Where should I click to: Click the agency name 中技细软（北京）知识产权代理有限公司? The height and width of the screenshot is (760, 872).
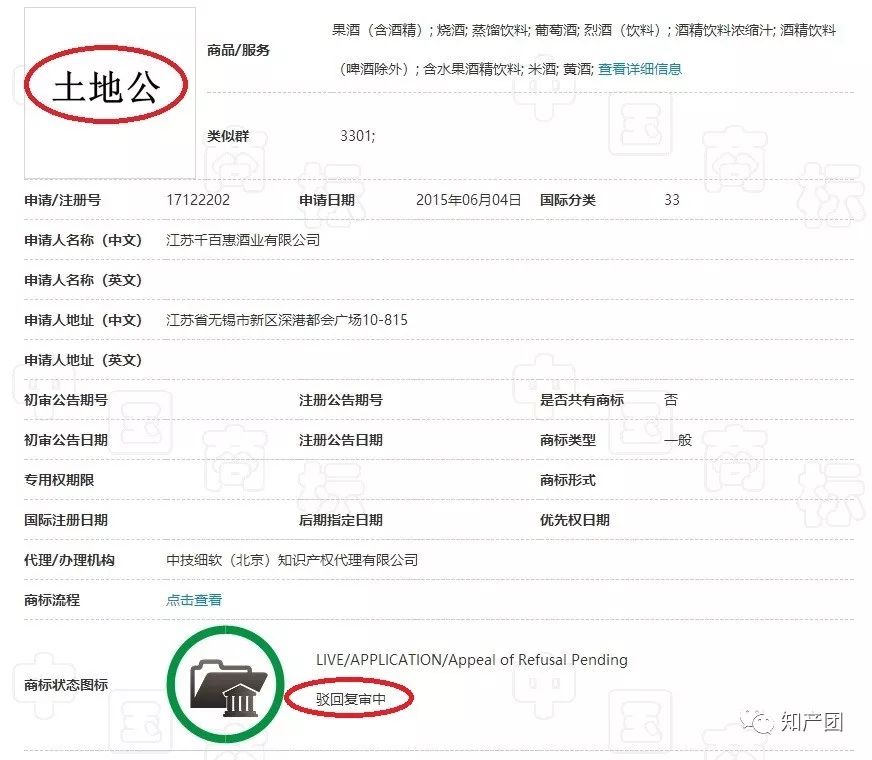coord(292,560)
